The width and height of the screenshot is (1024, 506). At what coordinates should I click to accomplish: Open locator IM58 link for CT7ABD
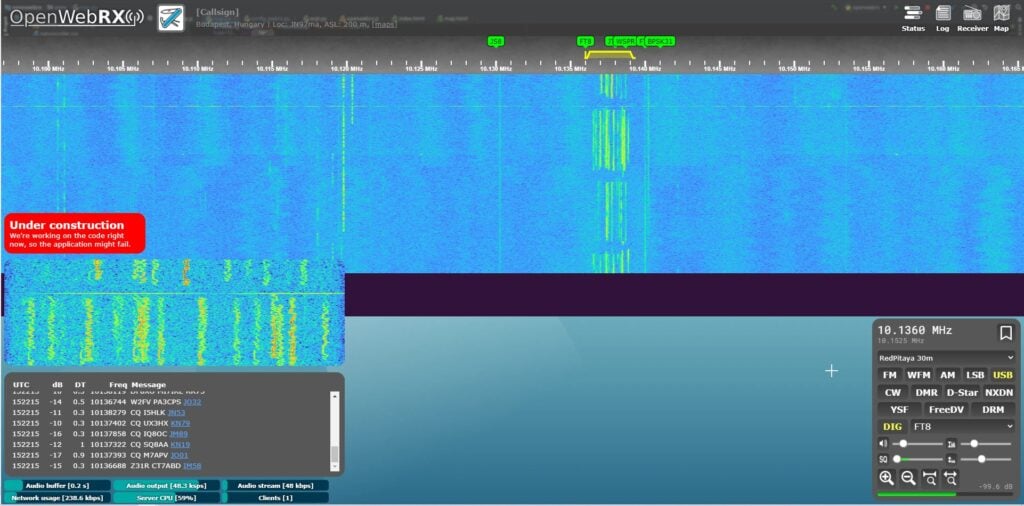point(192,466)
